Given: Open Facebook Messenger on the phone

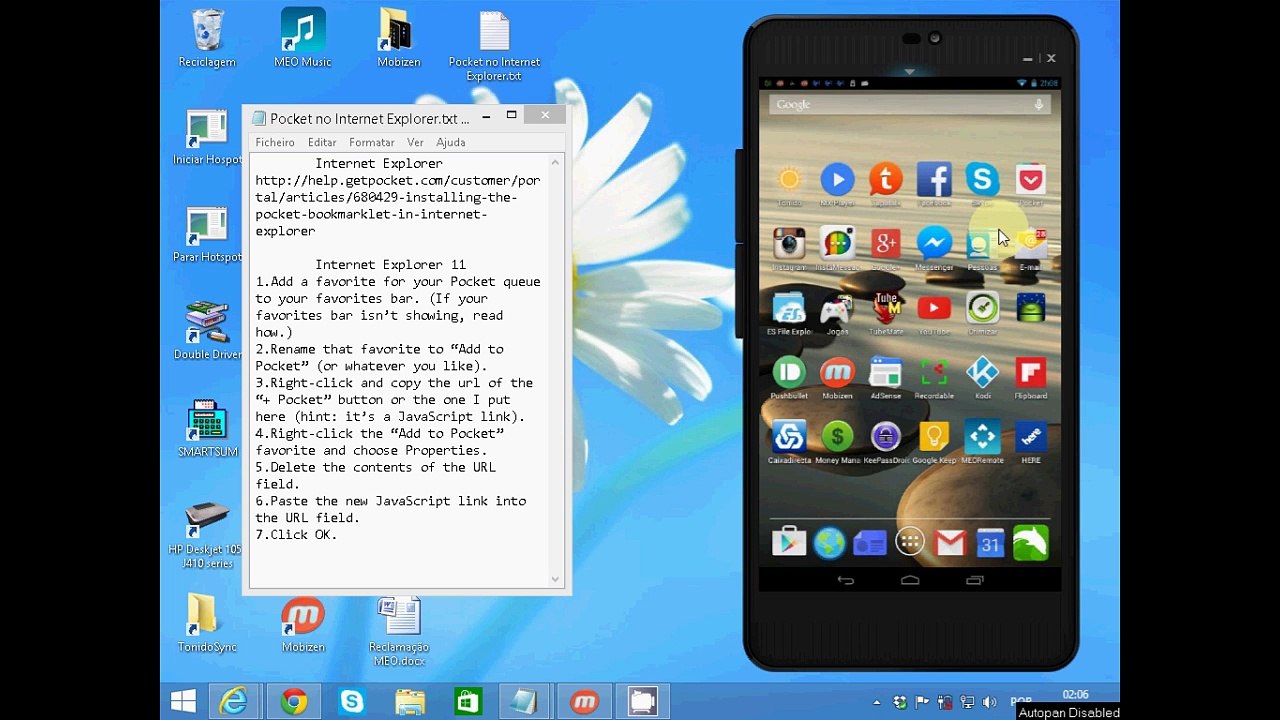Looking at the screenshot, I should coord(934,243).
